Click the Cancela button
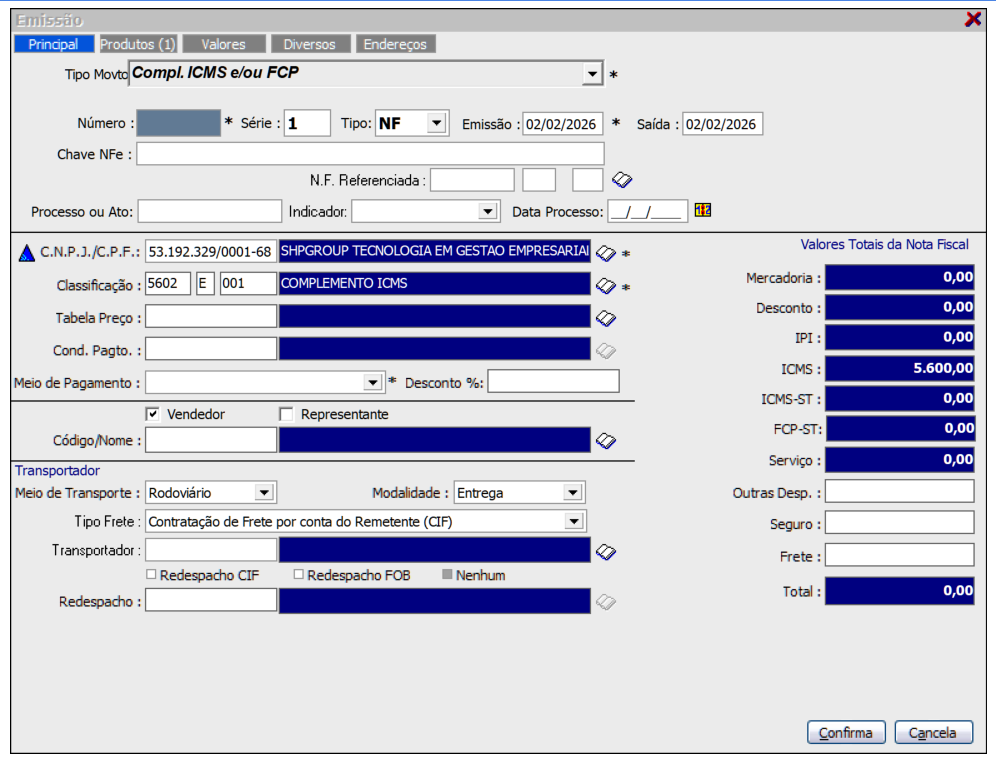Image resolution: width=996 pixels, height=761 pixels. 933,733
